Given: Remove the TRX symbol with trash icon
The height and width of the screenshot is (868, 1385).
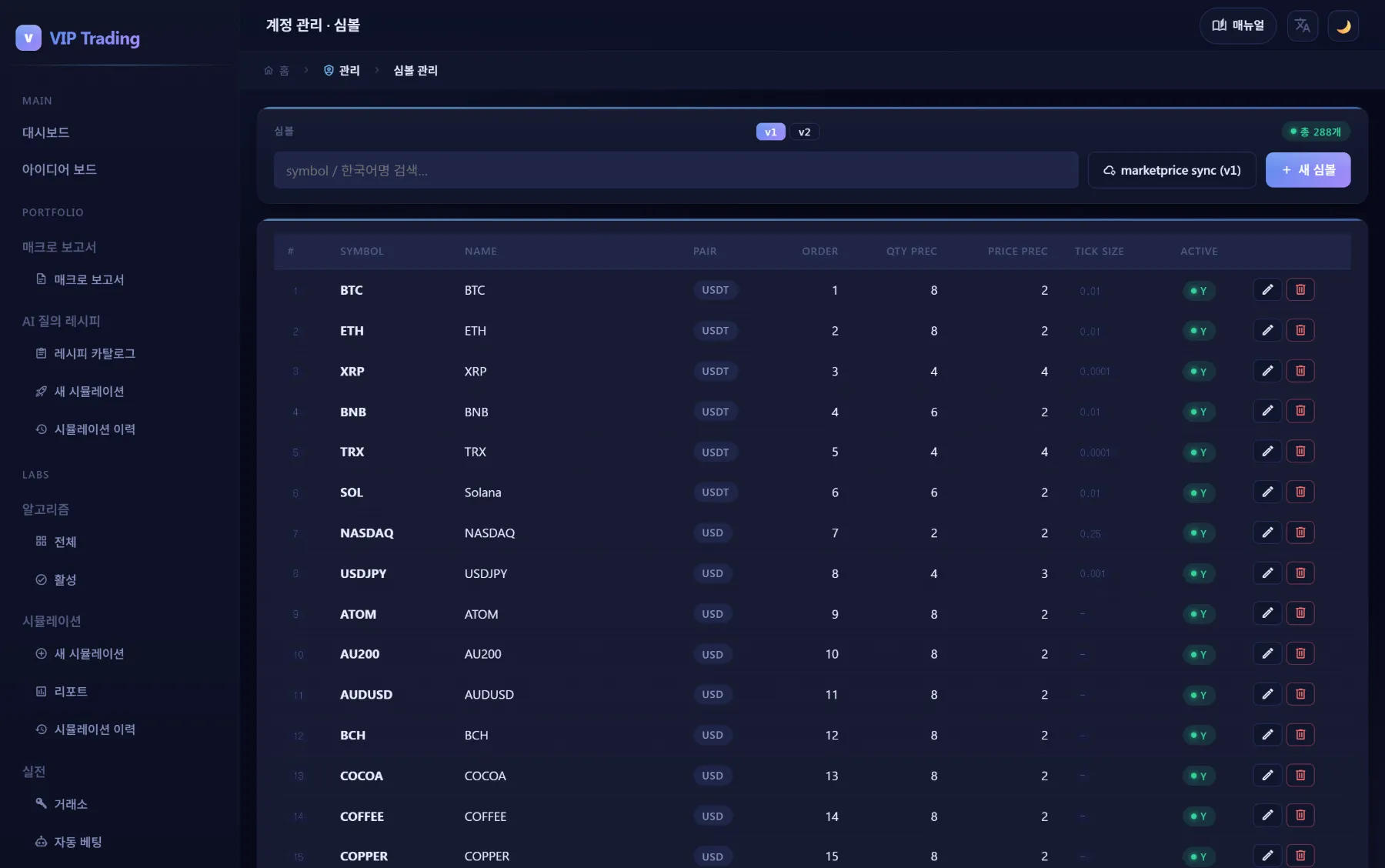Looking at the screenshot, I should 1300,452.
